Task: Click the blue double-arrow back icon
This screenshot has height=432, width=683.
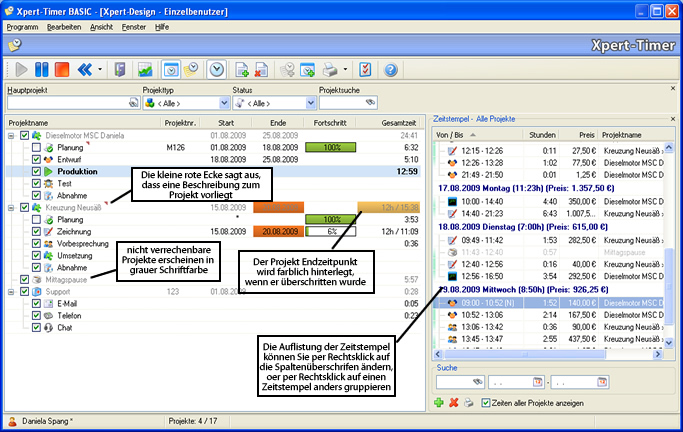Action: pos(85,70)
